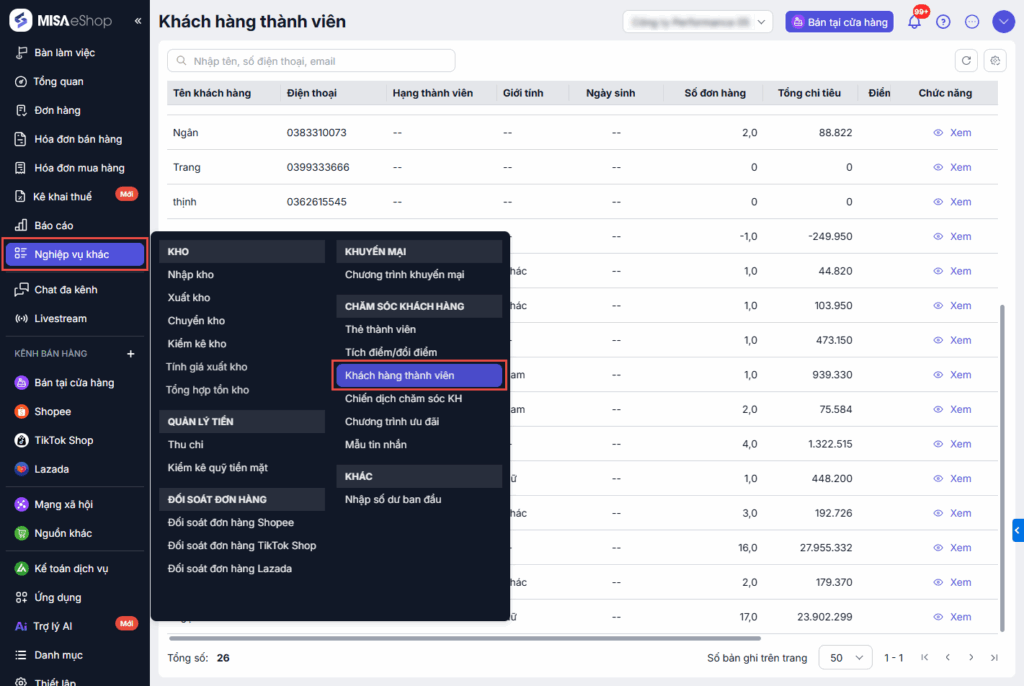Open user avatar menu
The width and height of the screenshot is (1024, 686).
1003,22
